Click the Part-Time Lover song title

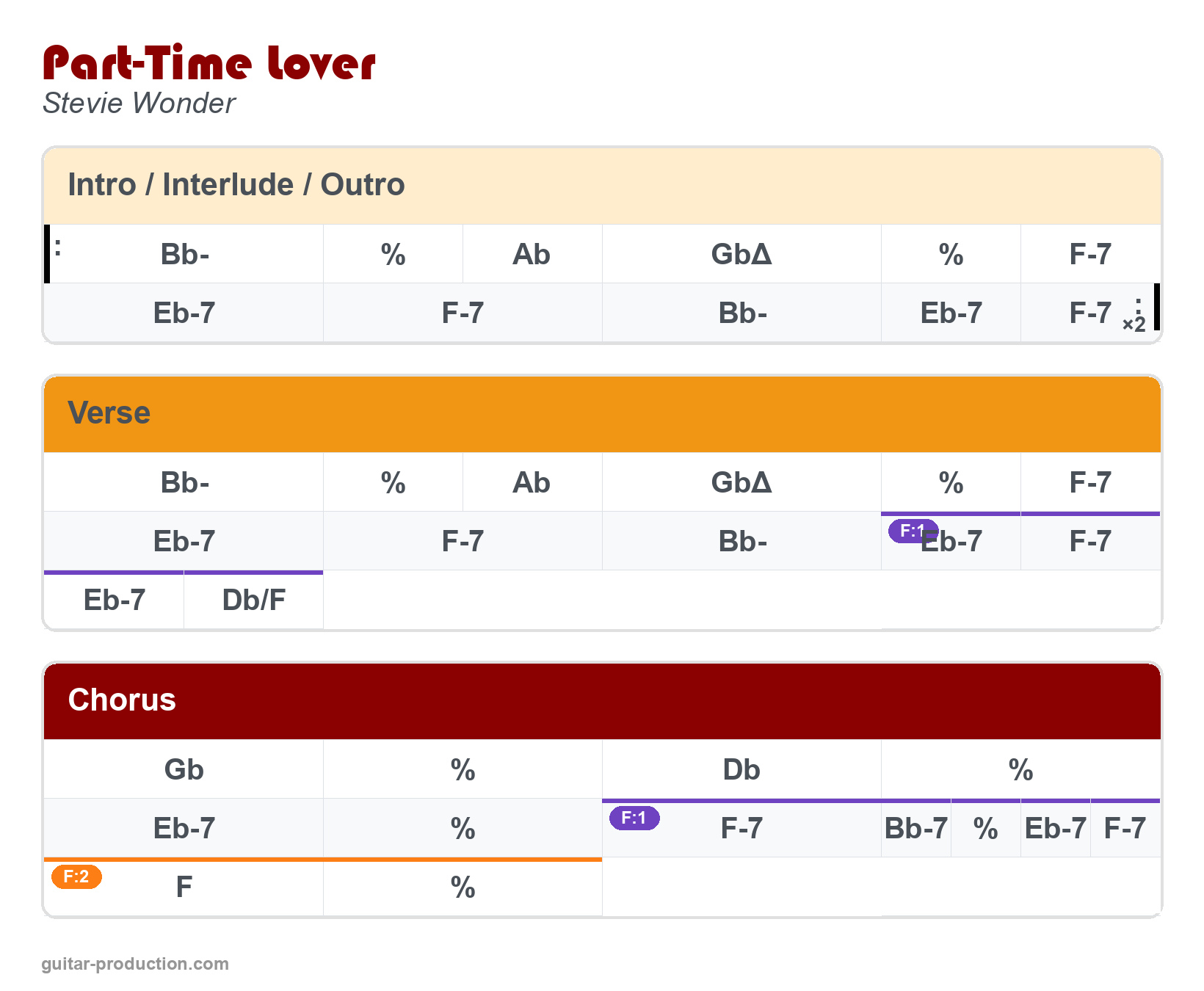click(x=209, y=63)
